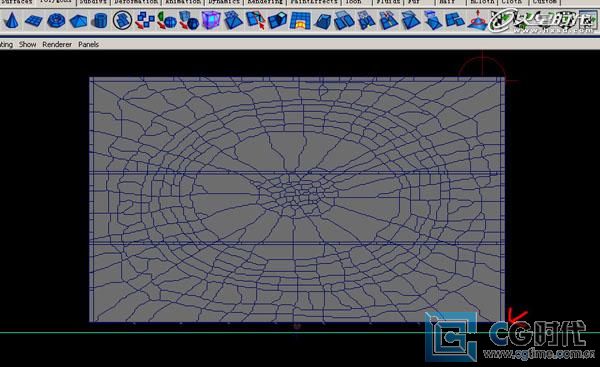Click the two overlapping planes shelf icon

pyautogui.click(x=455, y=21)
